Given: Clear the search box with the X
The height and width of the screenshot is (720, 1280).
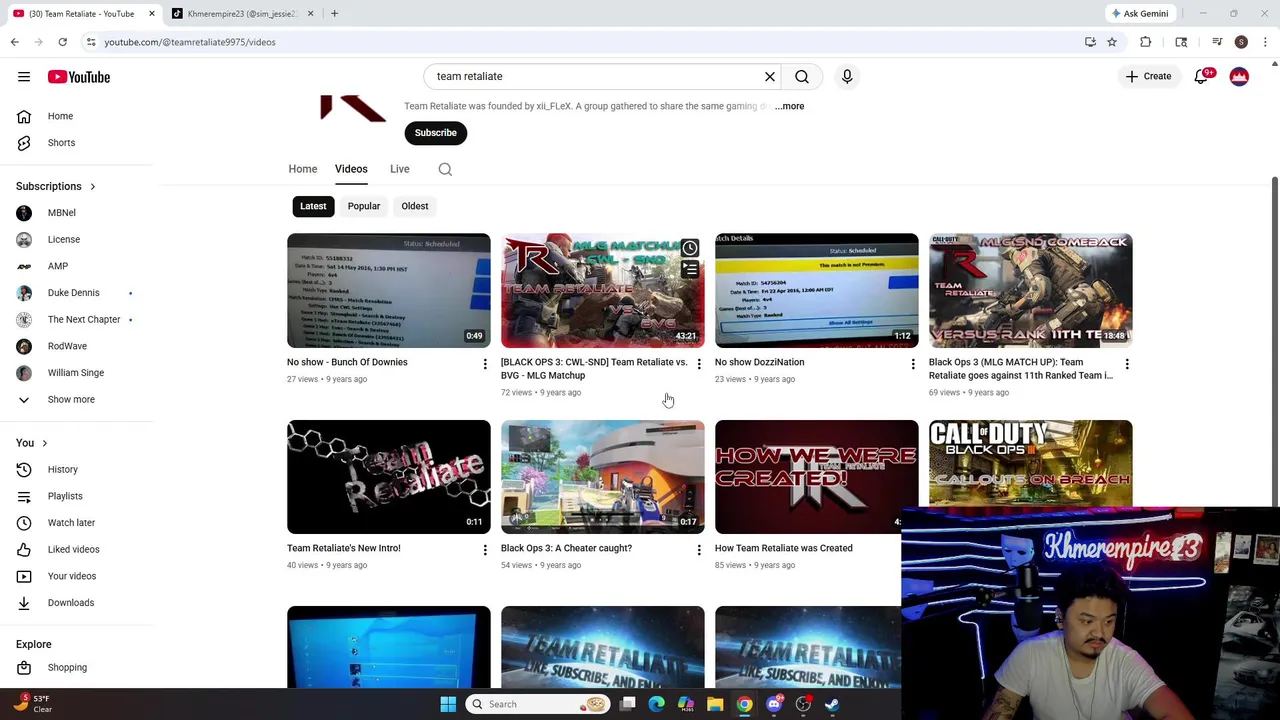Looking at the screenshot, I should click(x=770, y=76).
